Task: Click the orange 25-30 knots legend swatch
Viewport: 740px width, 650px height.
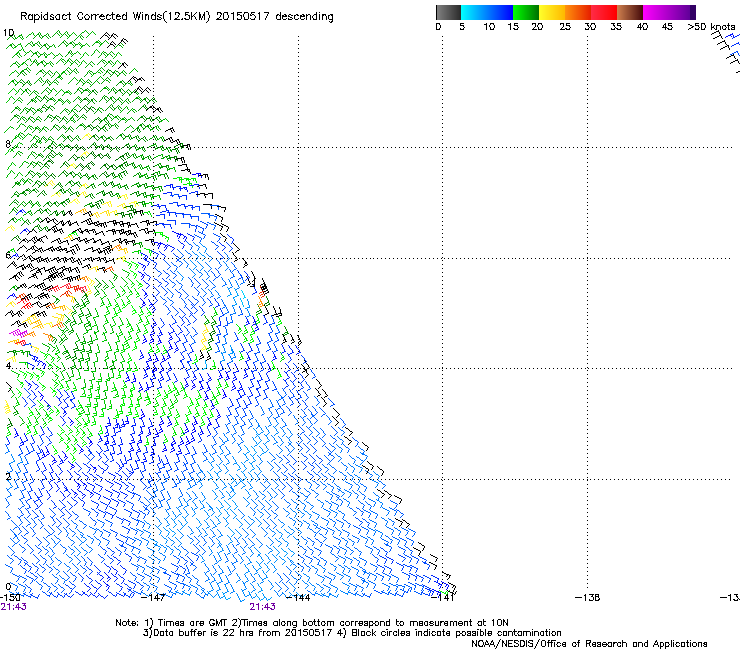Action: 578,12
